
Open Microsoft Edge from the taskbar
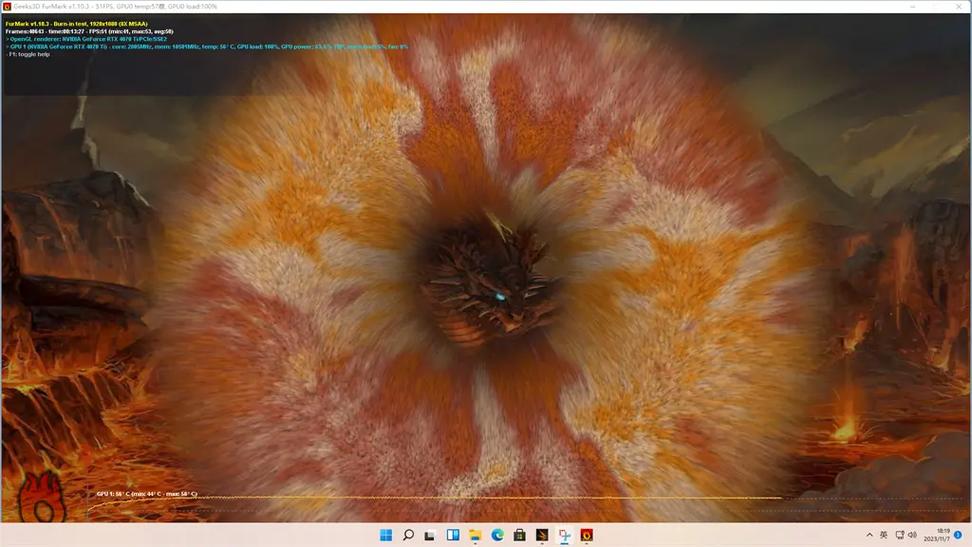coord(497,535)
